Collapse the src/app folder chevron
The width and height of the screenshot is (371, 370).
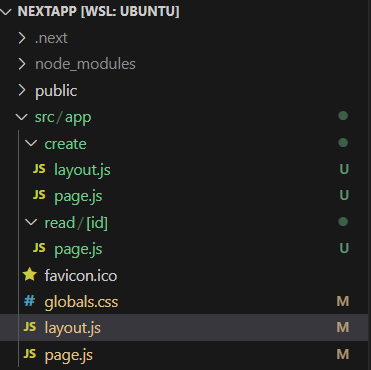click(22, 117)
